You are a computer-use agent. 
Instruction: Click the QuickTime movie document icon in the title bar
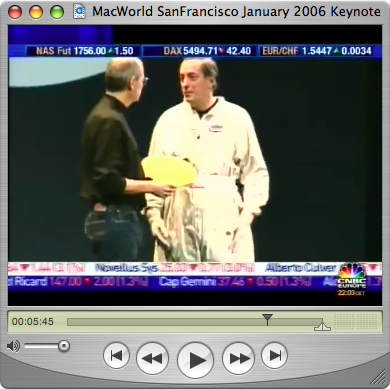pos(79,11)
